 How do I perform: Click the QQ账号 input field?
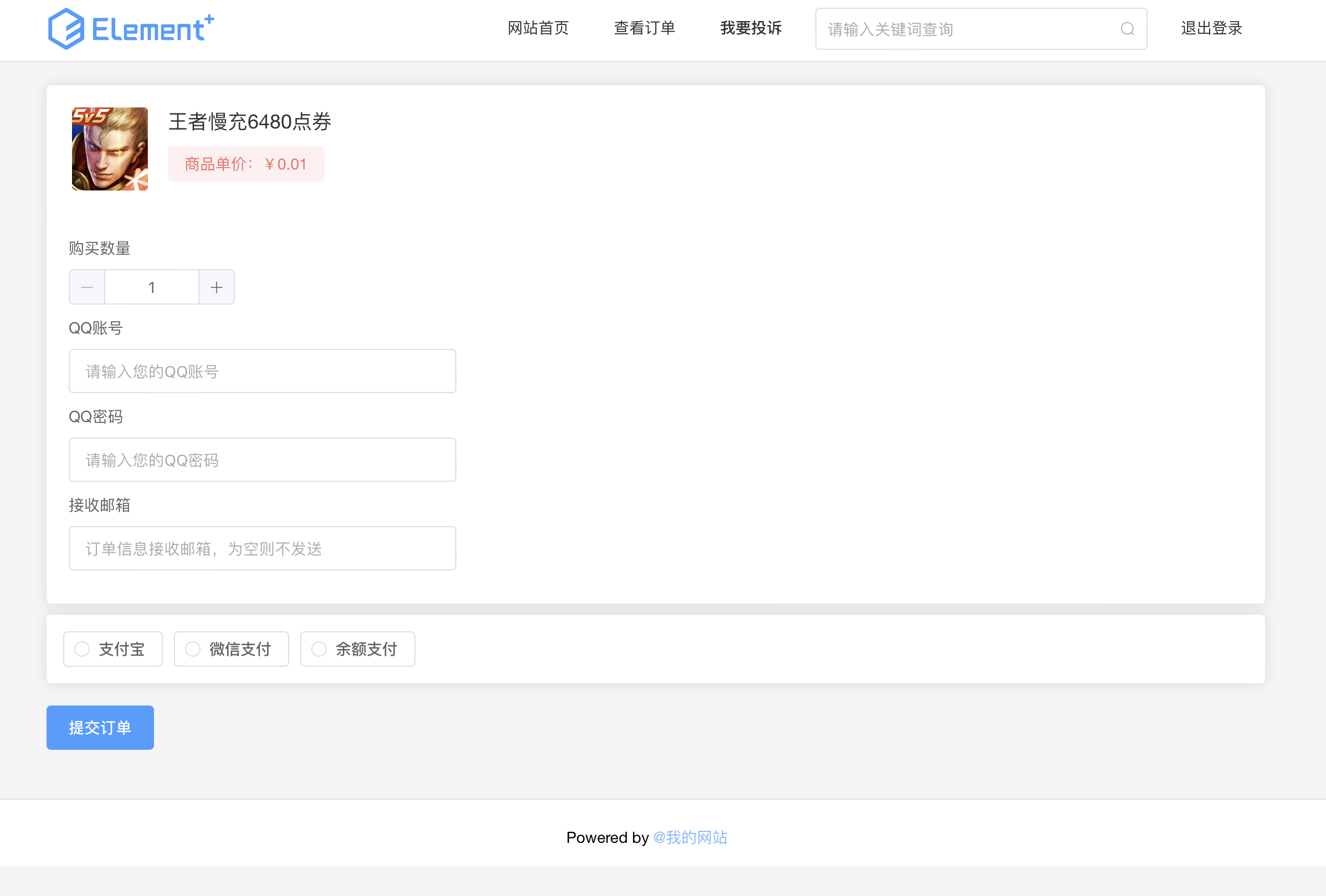tap(262, 371)
